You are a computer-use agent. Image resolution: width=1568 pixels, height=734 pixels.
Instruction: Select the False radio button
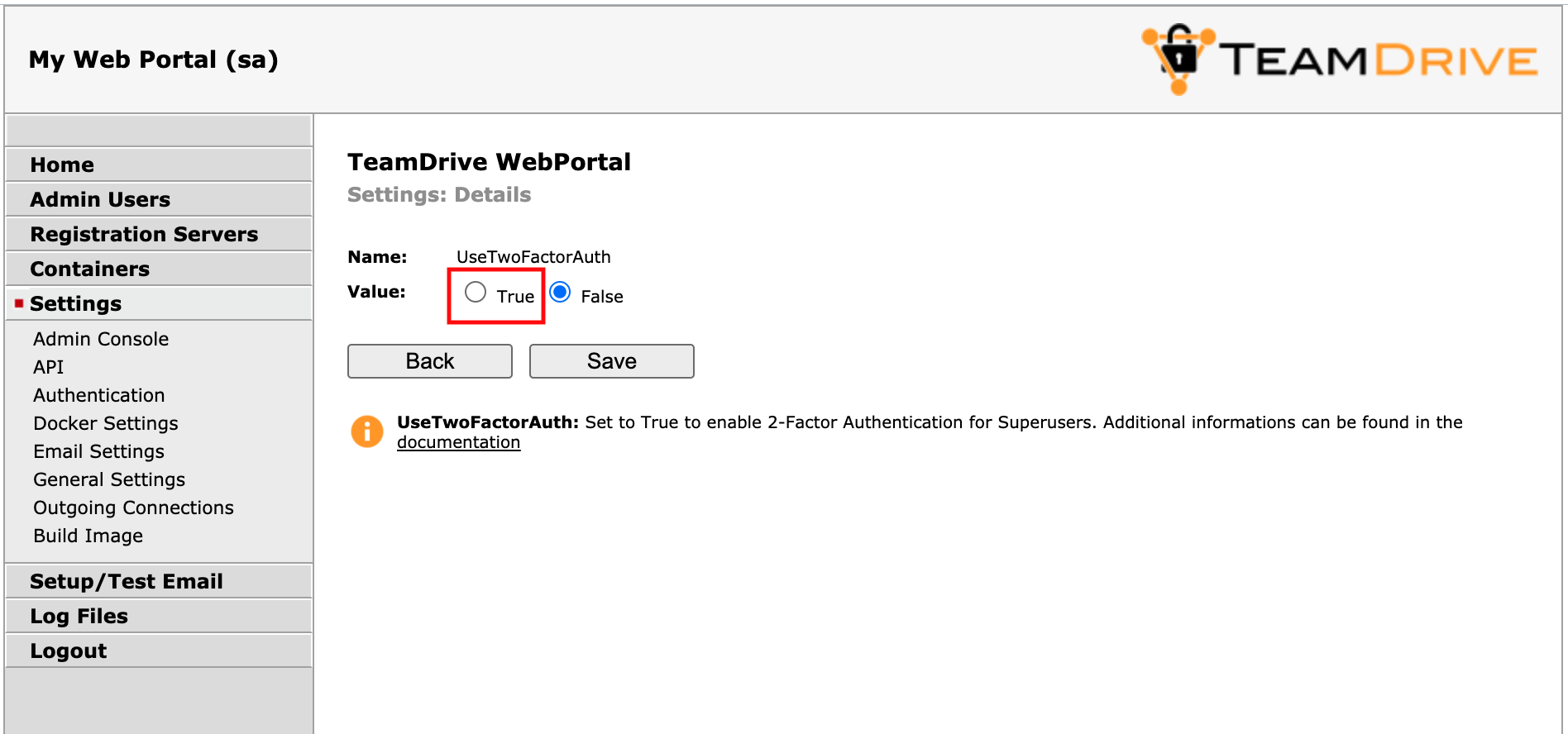[x=561, y=292]
